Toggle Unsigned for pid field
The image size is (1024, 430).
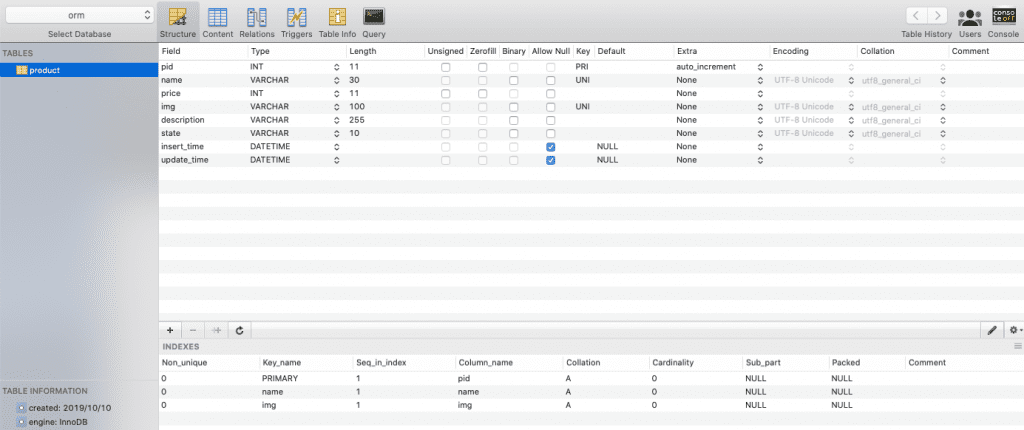click(x=445, y=67)
